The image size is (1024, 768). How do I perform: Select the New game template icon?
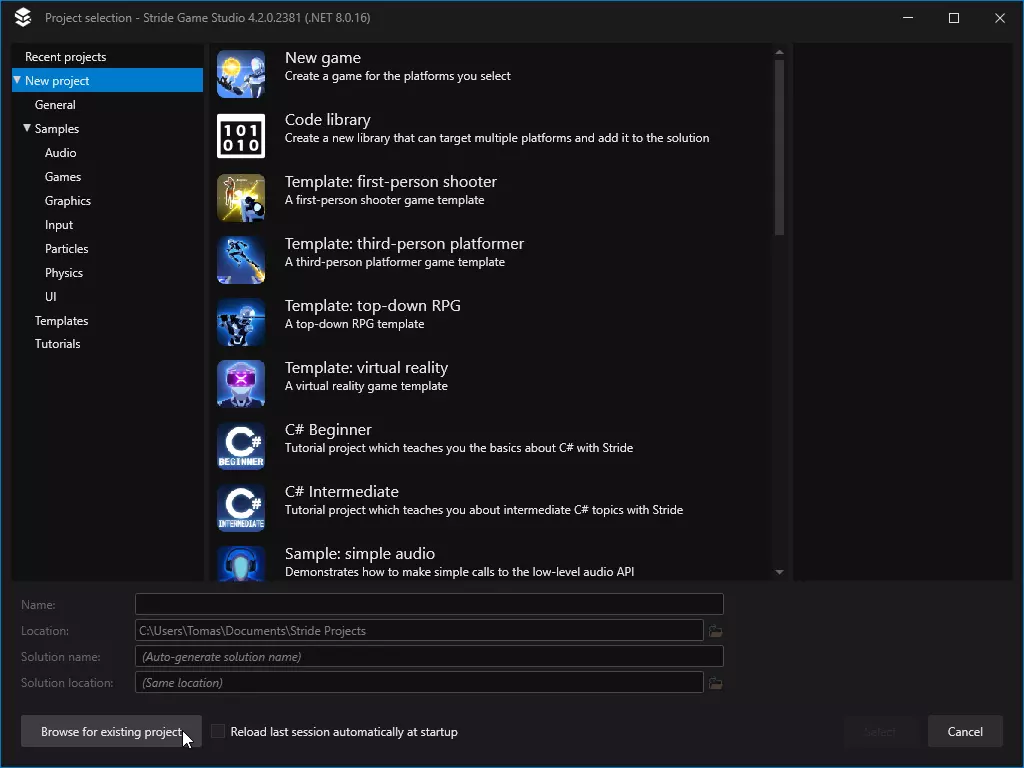click(x=241, y=74)
